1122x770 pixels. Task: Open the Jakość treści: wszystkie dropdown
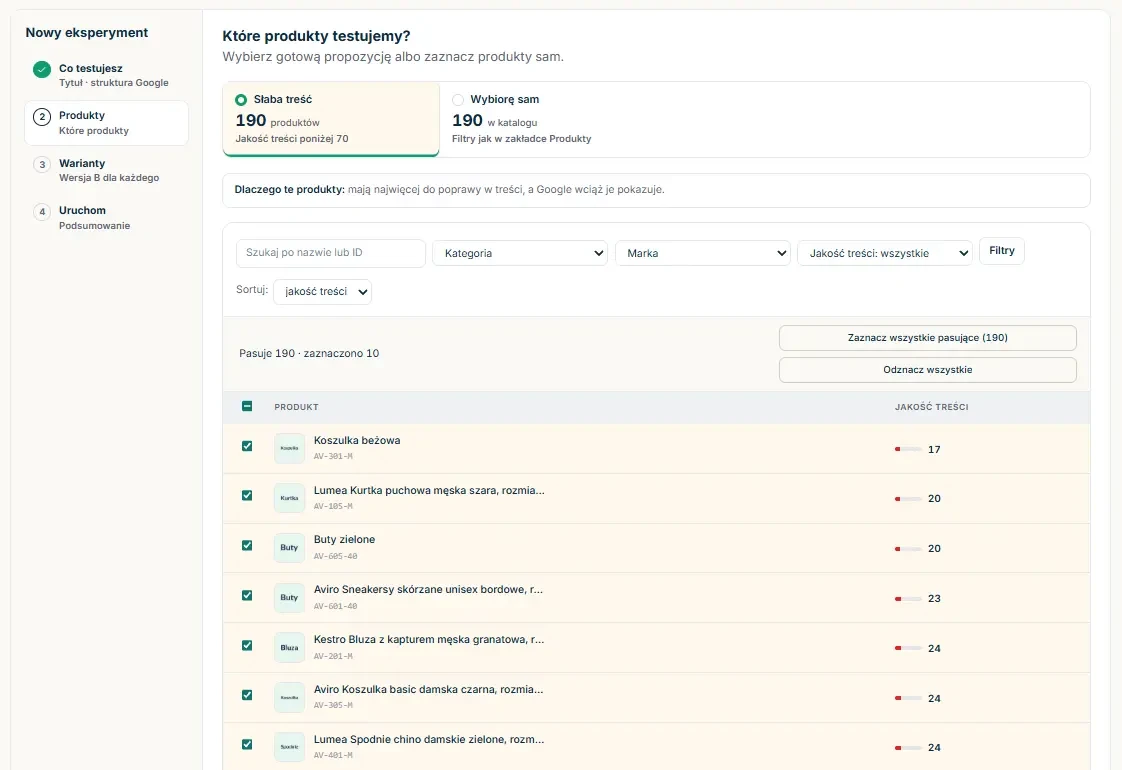click(x=885, y=253)
